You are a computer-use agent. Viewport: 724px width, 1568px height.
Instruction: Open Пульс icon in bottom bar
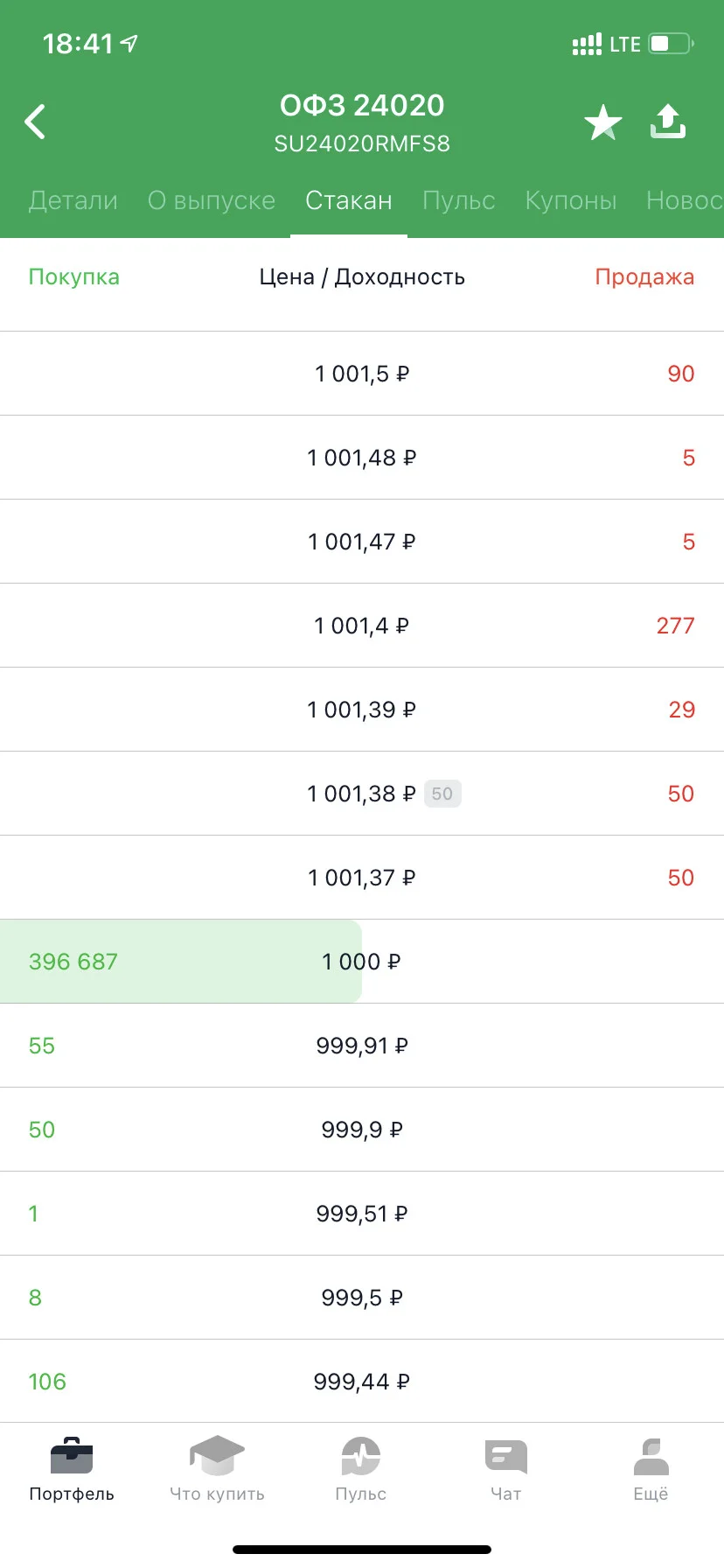(361, 1456)
